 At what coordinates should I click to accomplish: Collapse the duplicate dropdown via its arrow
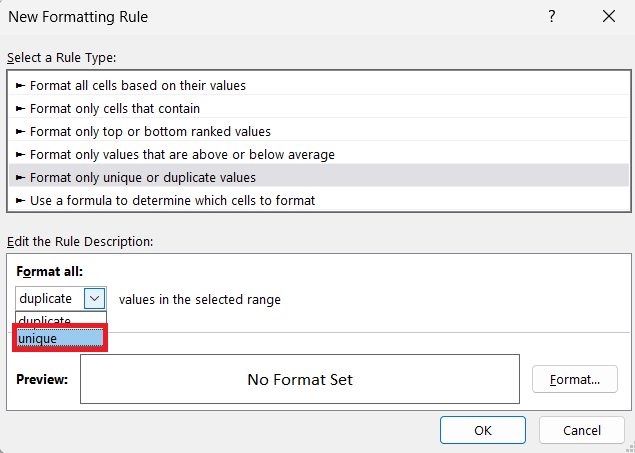tap(94, 298)
